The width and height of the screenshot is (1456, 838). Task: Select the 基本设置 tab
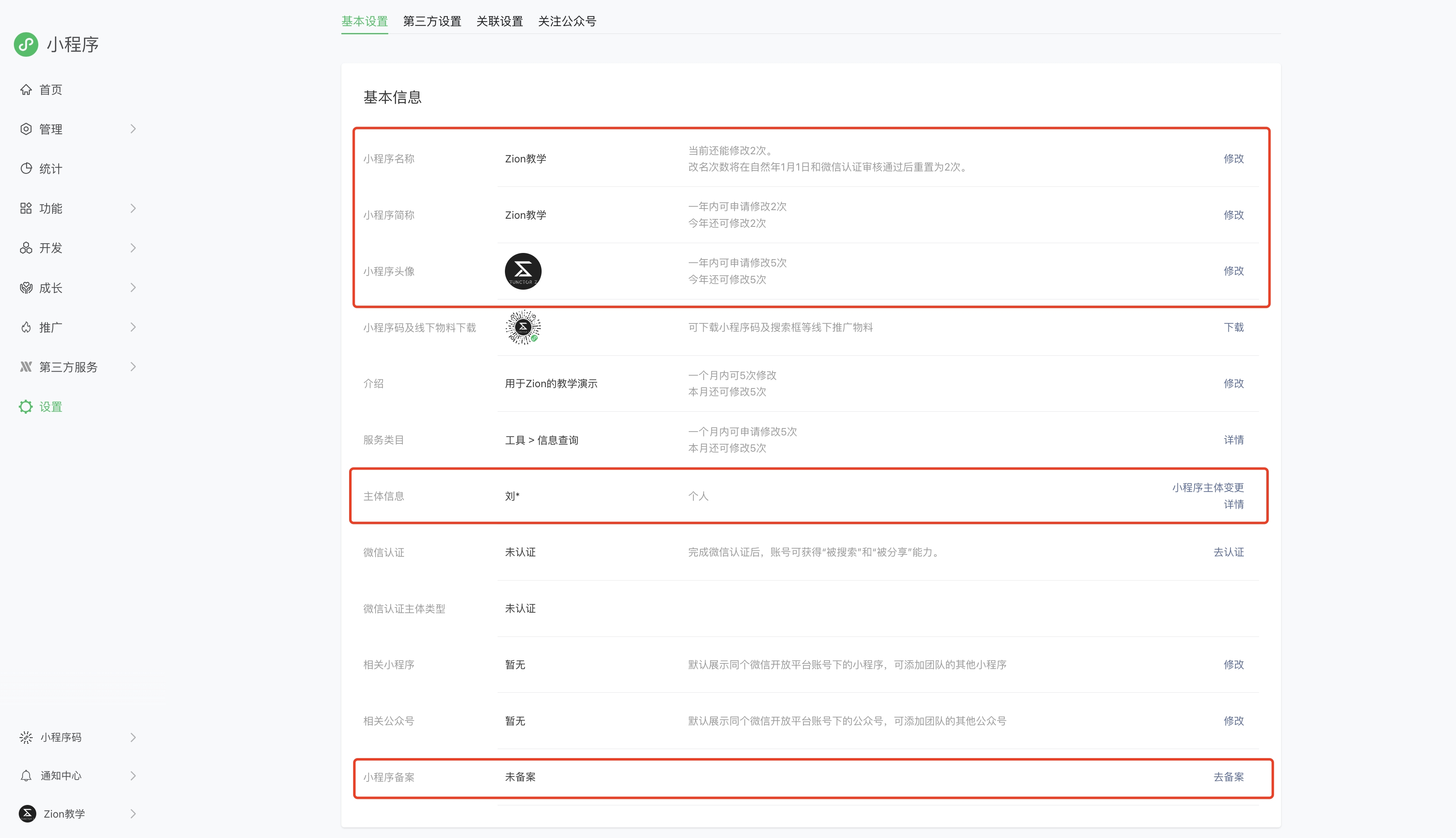coord(365,21)
